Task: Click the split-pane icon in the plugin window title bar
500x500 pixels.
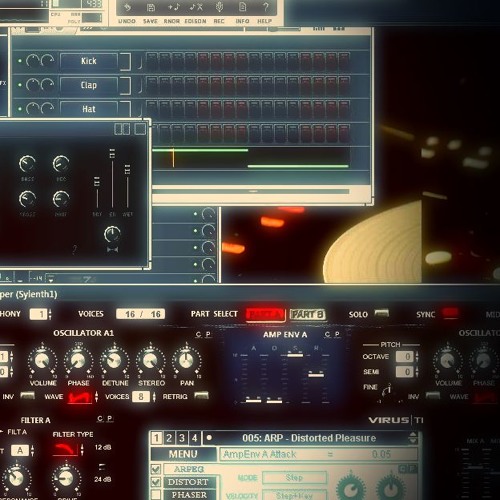Action: 122,129
